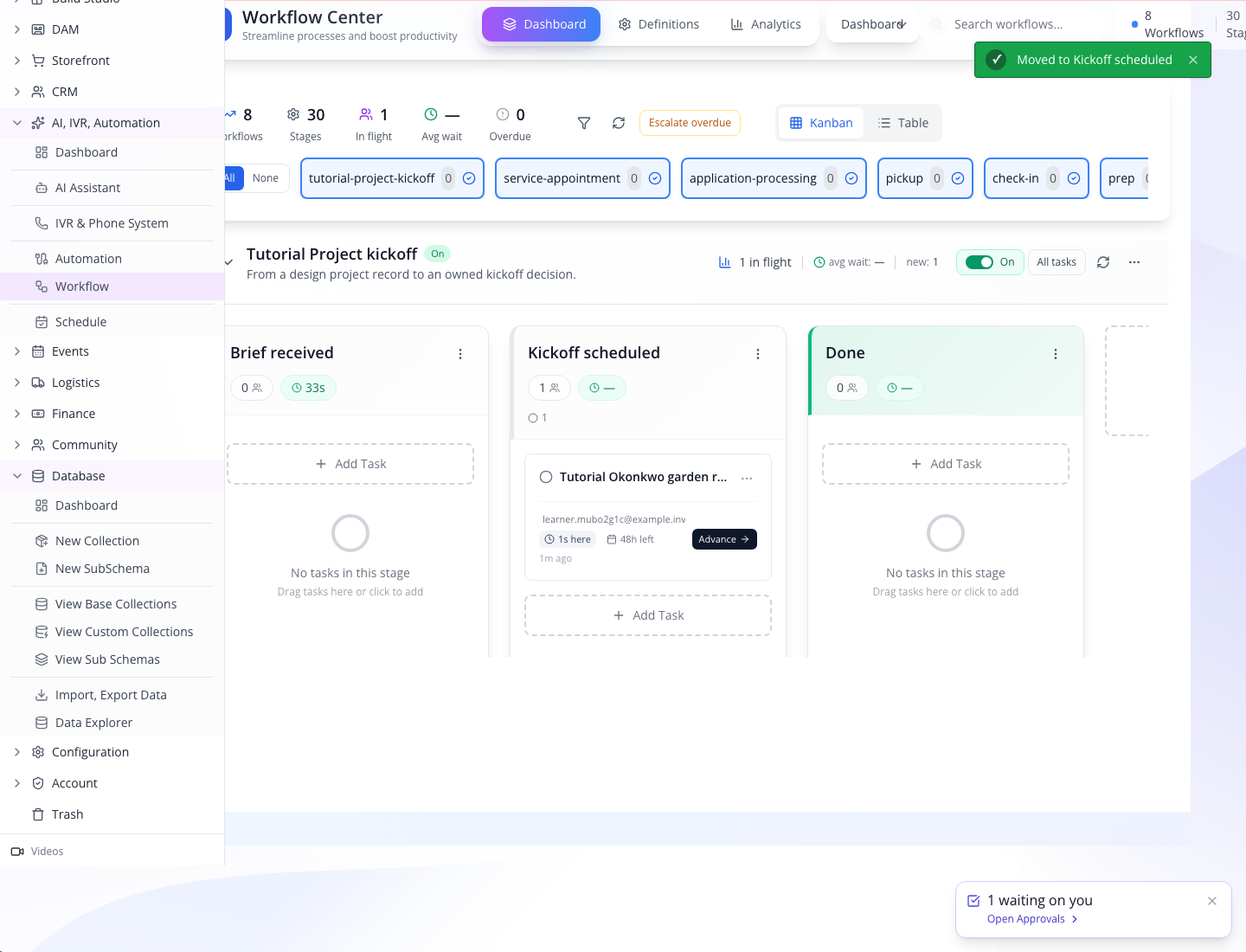The width and height of the screenshot is (1246, 952).
Task: Open the Dashboard dropdown near search
Action: pos(874,24)
